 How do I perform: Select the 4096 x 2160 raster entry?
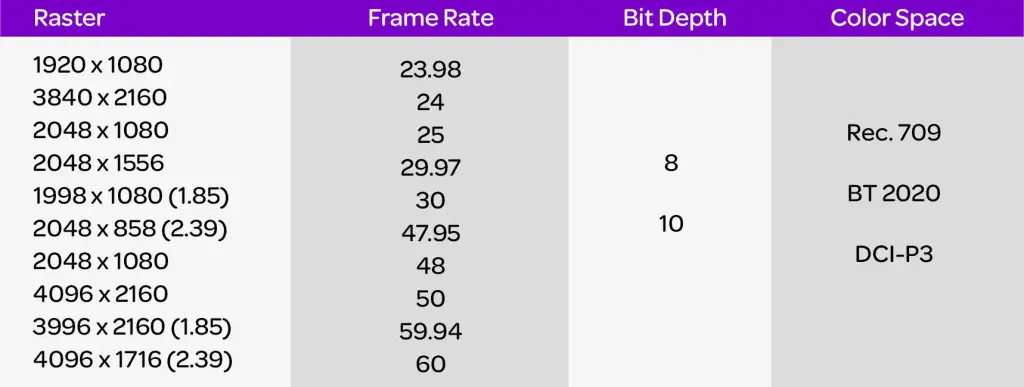click(100, 294)
